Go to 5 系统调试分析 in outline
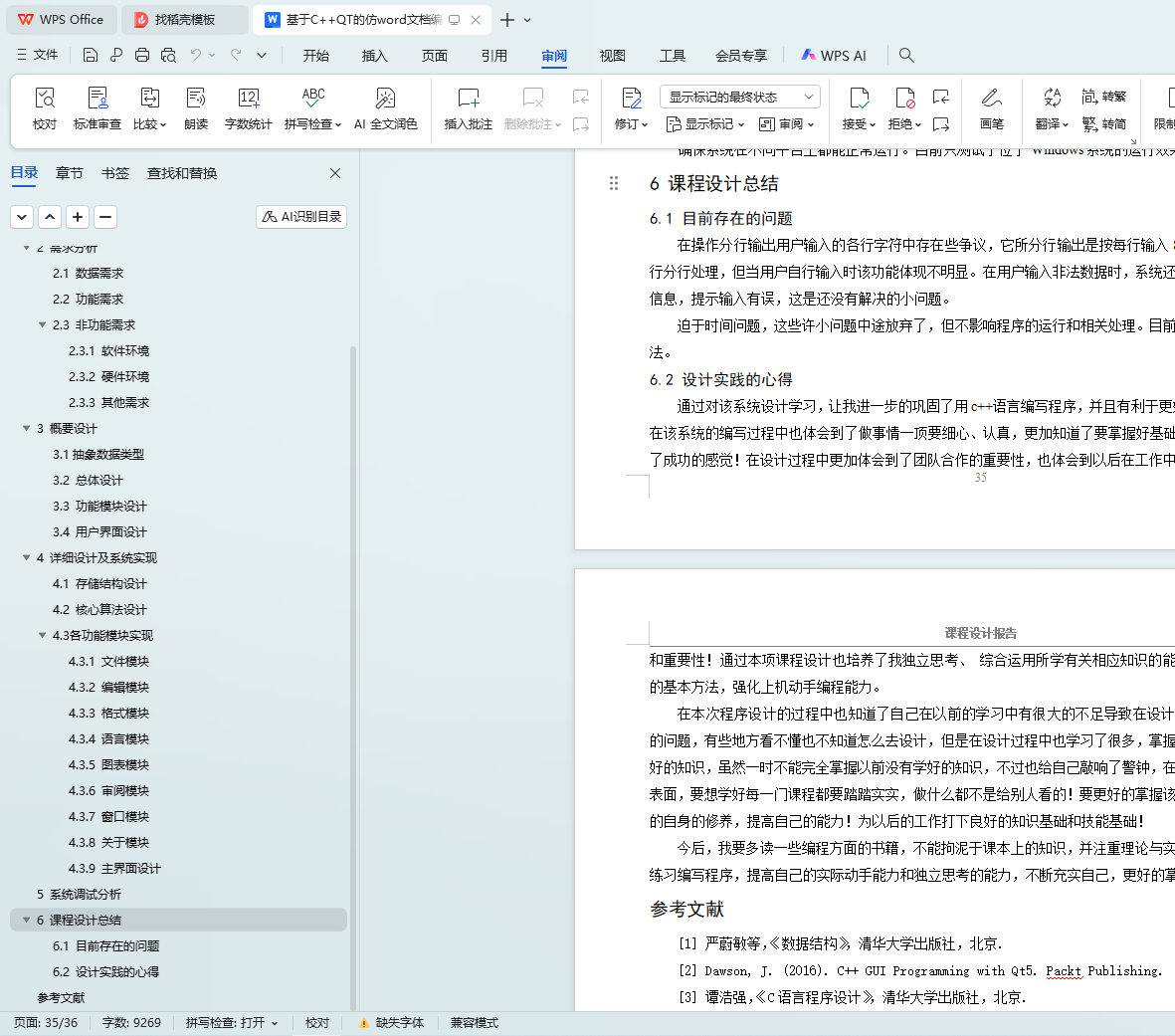Viewport: 1175px width, 1036px height. tap(79, 894)
